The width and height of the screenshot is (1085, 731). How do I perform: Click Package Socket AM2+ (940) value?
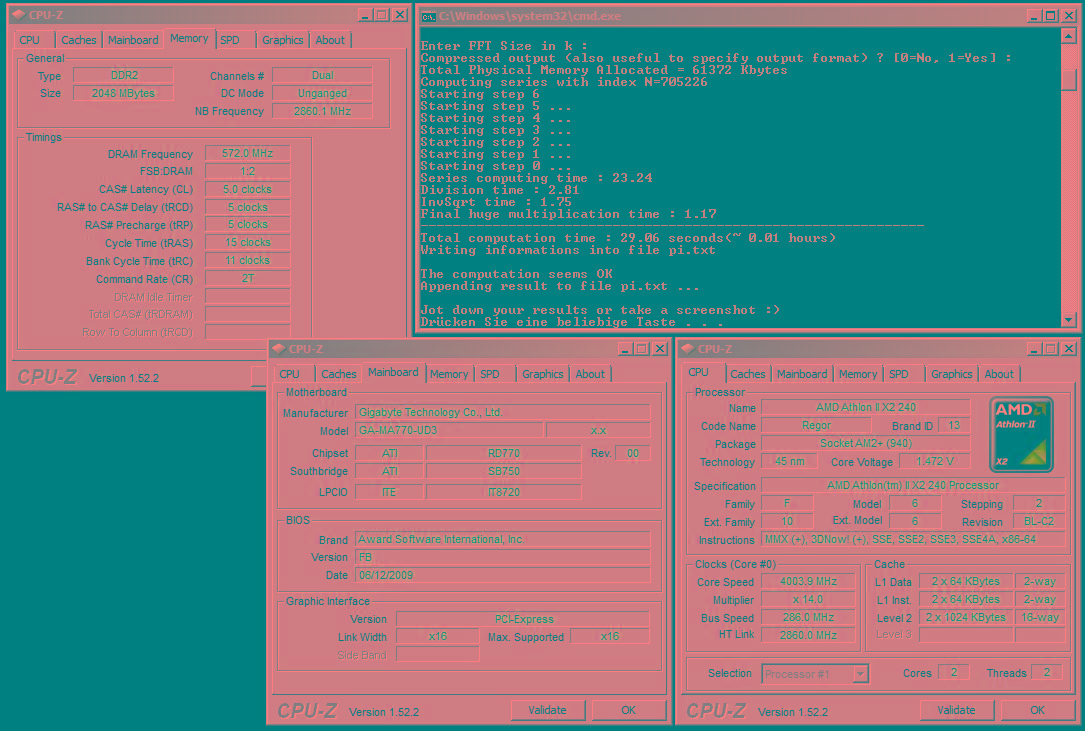pyautogui.click(x=865, y=444)
